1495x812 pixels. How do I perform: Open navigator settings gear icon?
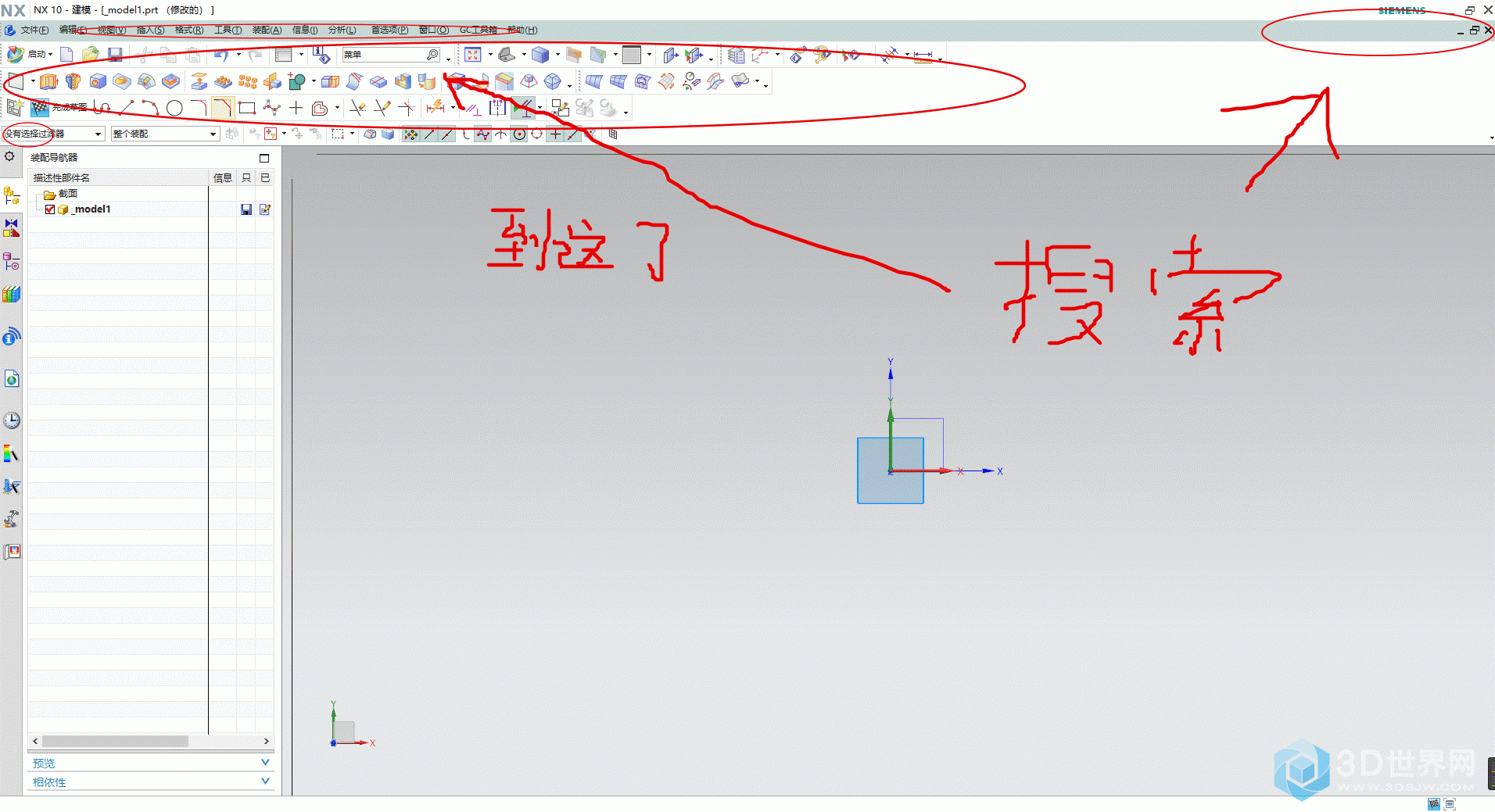click(9, 156)
